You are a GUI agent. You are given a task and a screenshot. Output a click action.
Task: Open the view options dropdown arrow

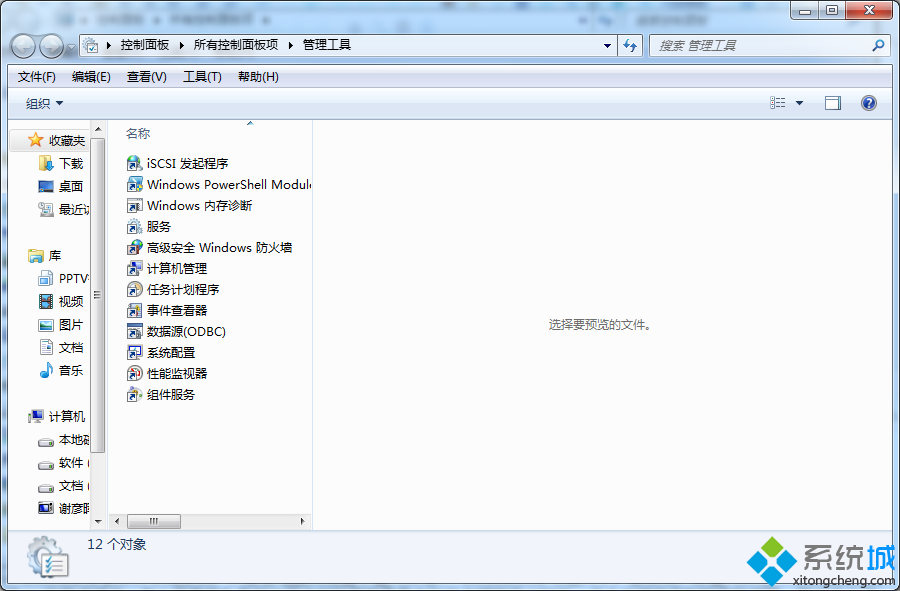[x=799, y=103]
